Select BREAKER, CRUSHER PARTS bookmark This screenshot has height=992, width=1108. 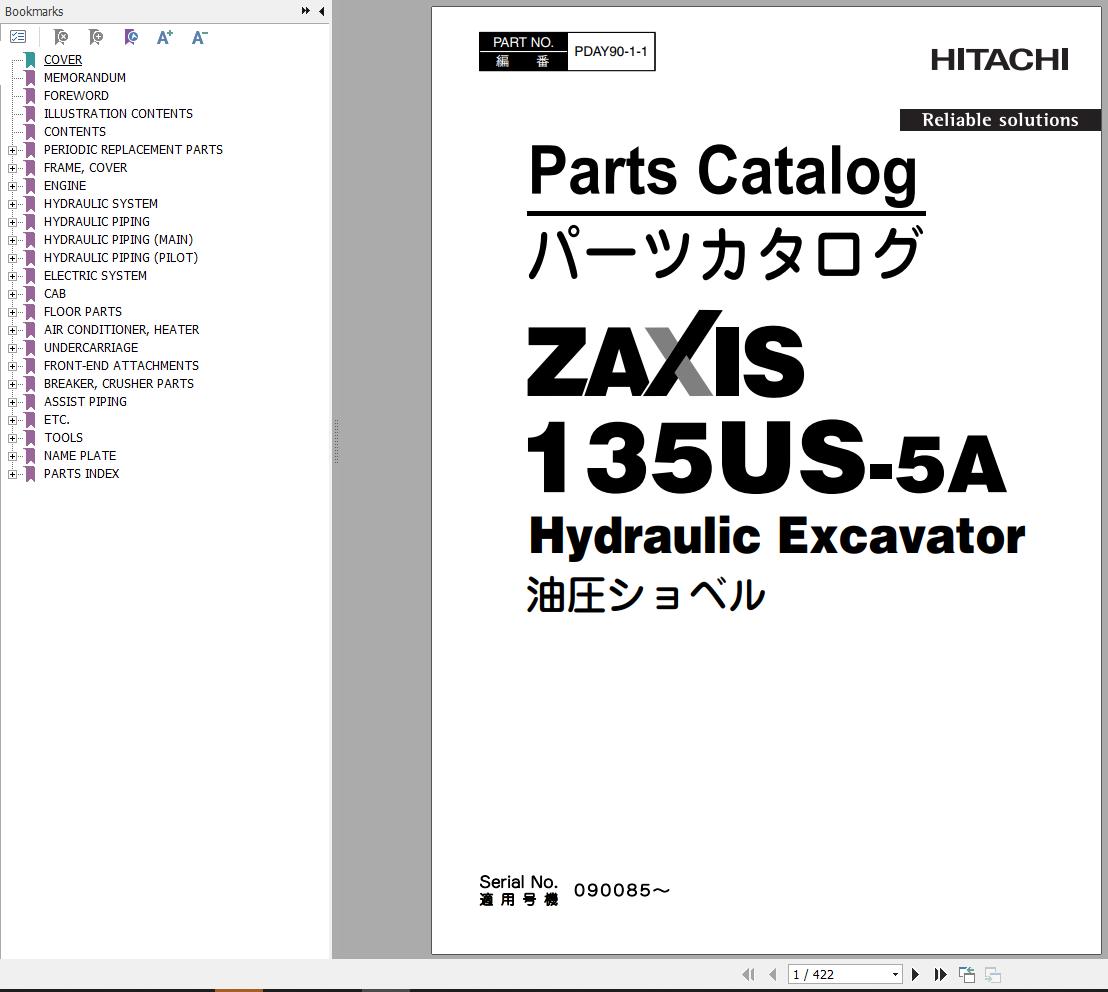[119, 384]
